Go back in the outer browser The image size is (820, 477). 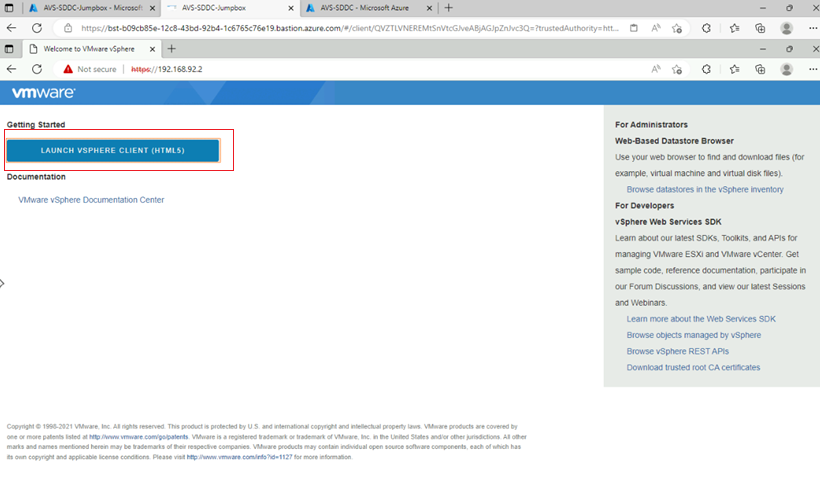[x=12, y=28]
